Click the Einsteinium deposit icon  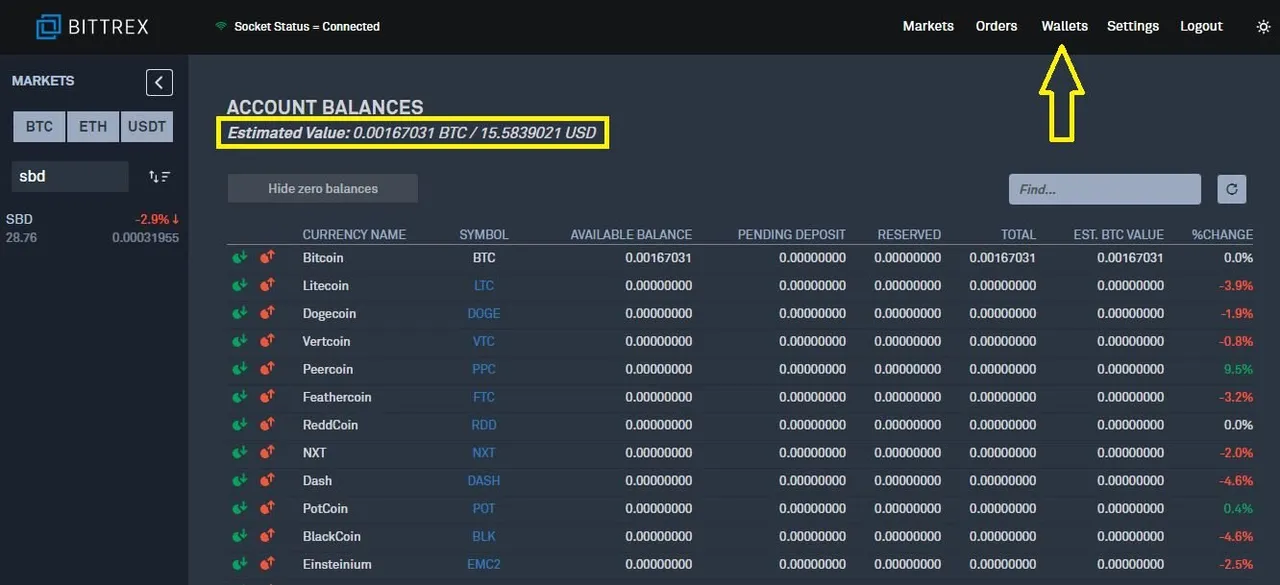pos(239,565)
